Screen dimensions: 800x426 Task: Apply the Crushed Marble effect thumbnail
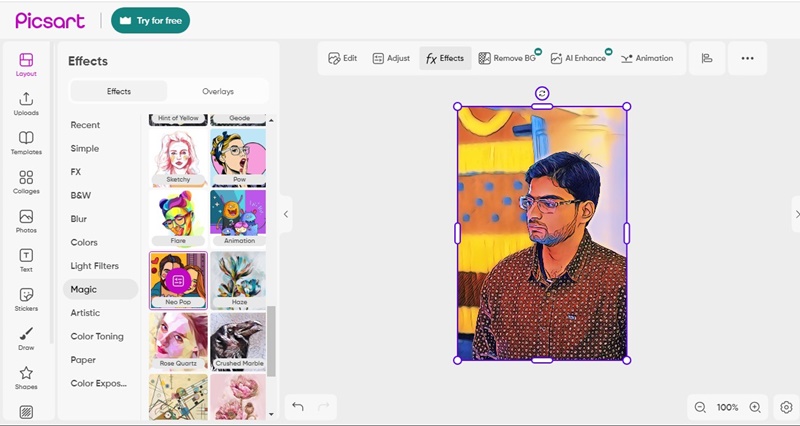tap(238, 341)
